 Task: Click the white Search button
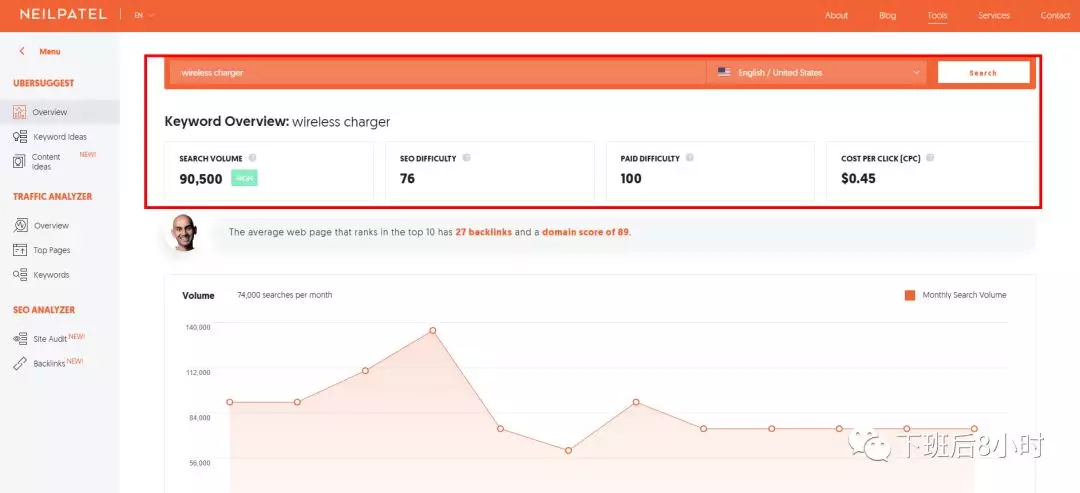[983, 73]
